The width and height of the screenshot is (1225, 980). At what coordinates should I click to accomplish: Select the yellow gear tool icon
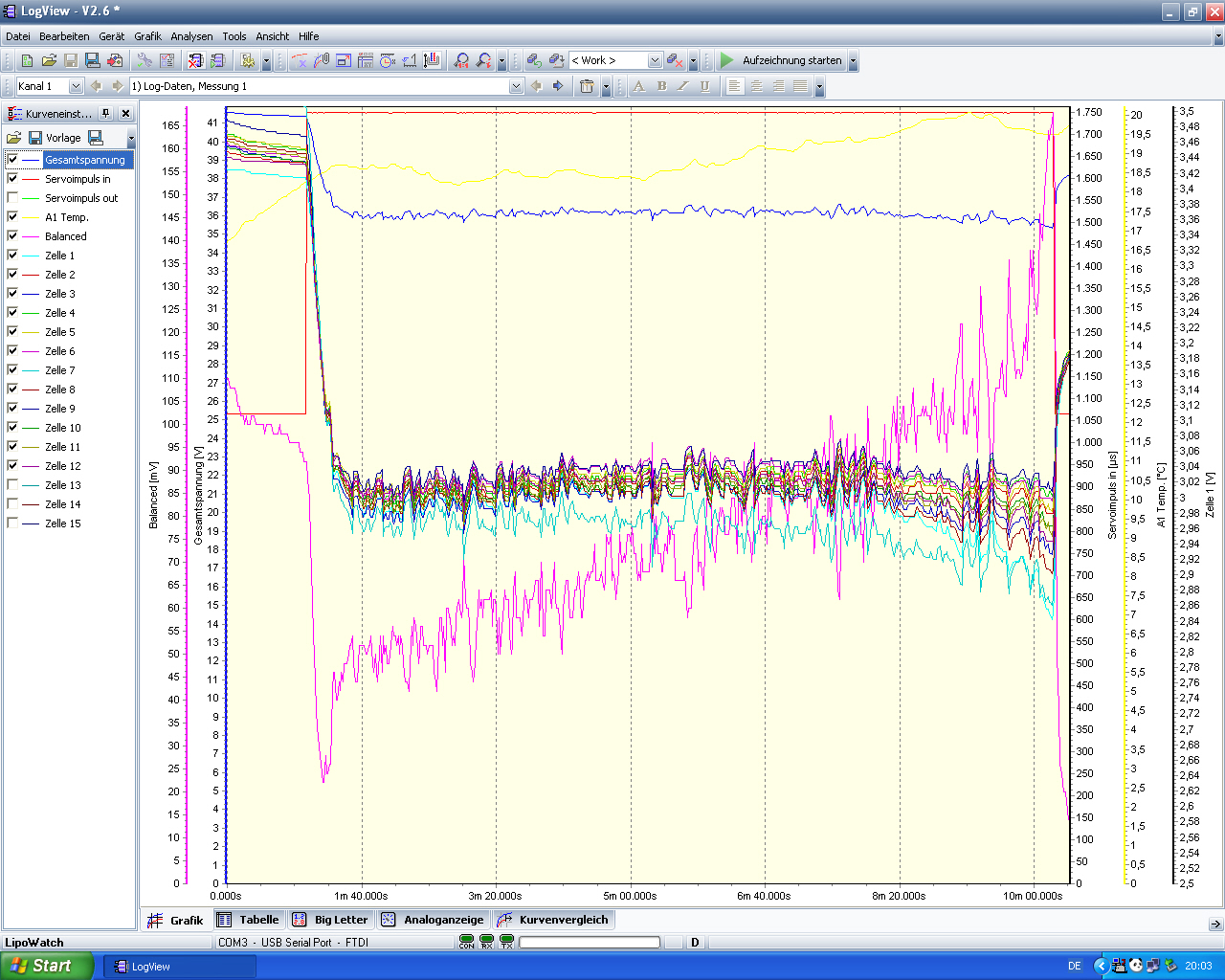[x=247, y=60]
